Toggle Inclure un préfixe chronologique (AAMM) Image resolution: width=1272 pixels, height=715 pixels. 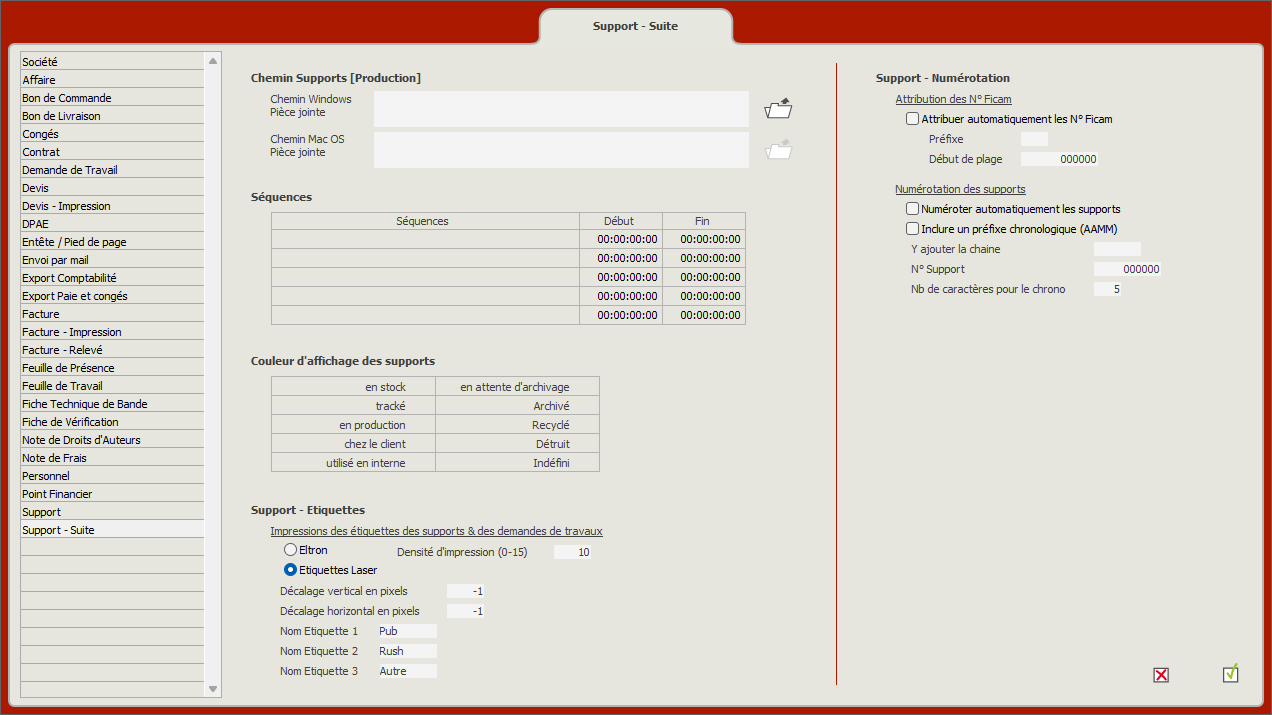tap(912, 229)
